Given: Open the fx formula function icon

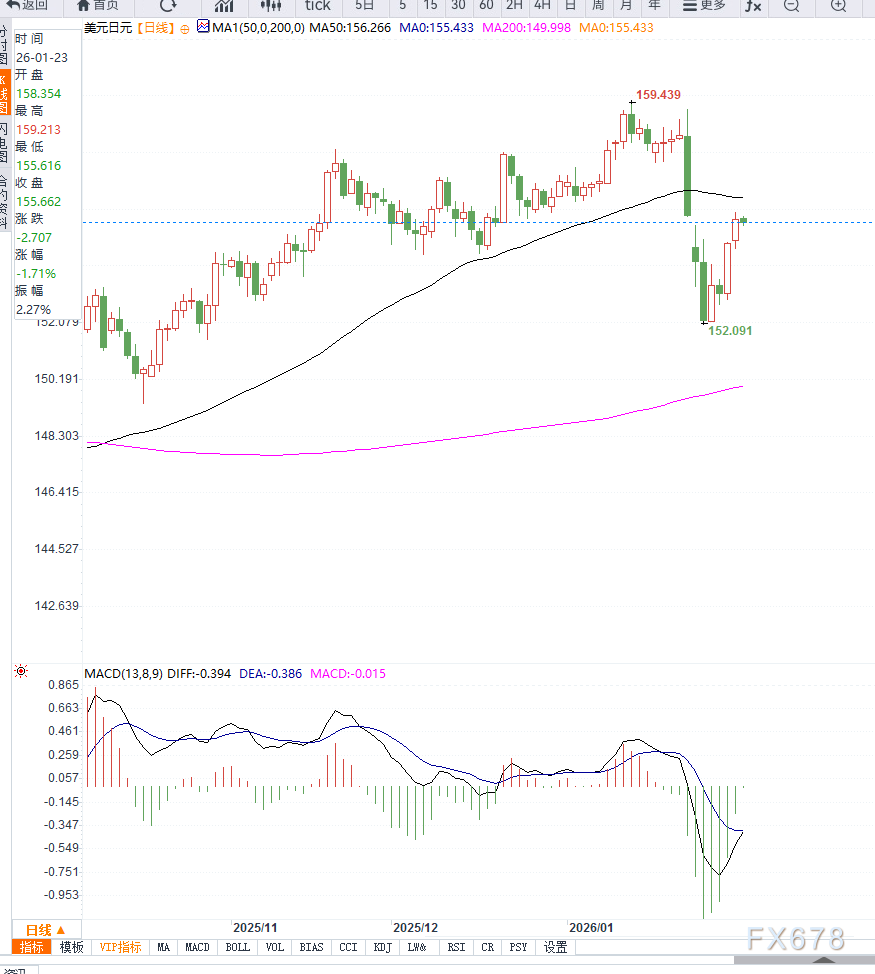Looking at the screenshot, I should point(752,6).
